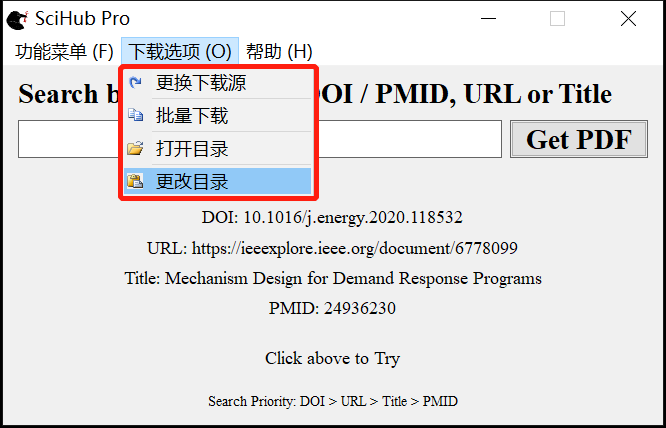The height and width of the screenshot is (428, 666).
Task: Click the refresh icon beside 更换下载源
Action: pos(135,82)
